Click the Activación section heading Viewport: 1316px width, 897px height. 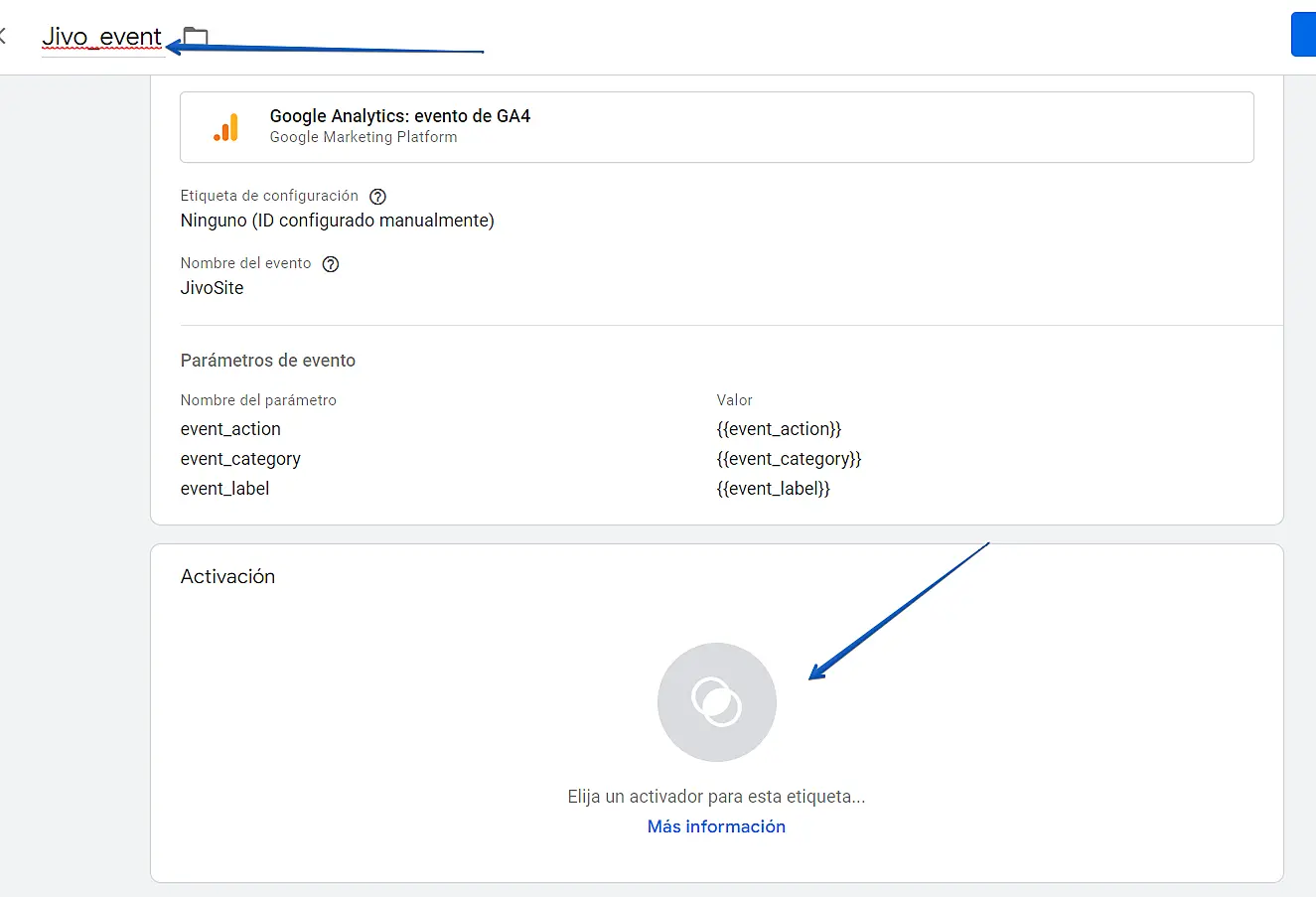tap(227, 576)
